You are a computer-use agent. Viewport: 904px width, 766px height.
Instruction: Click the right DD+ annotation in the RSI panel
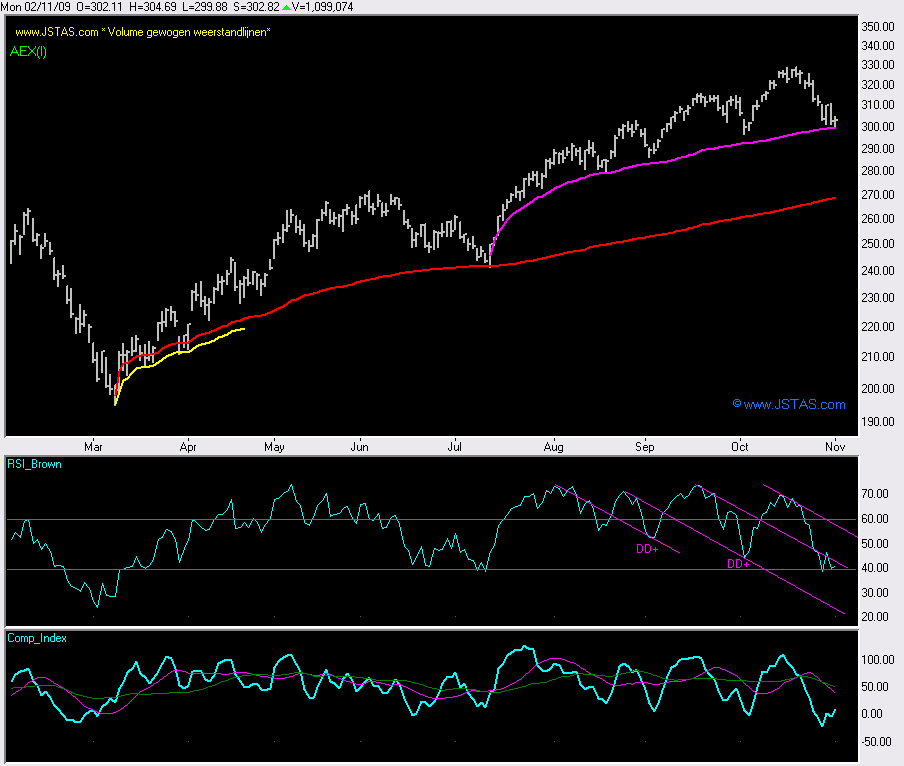[738, 564]
